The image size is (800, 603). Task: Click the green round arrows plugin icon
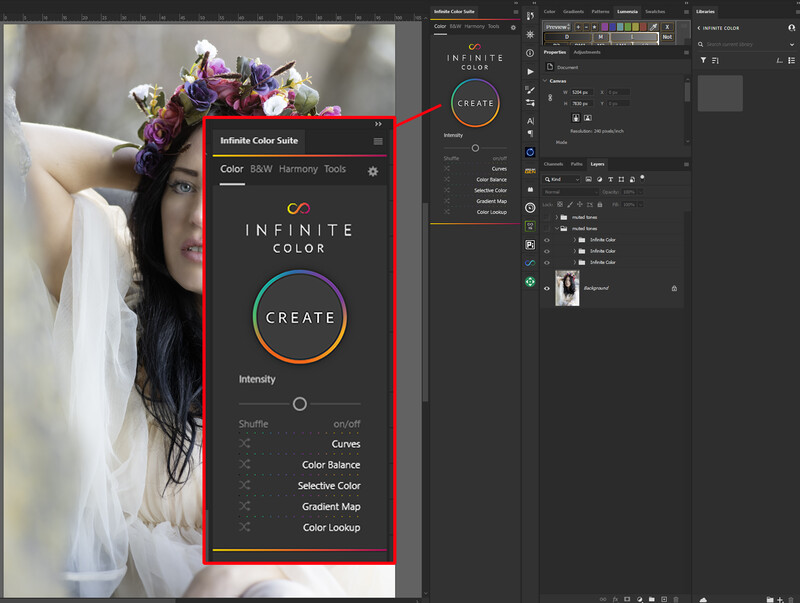(x=530, y=282)
